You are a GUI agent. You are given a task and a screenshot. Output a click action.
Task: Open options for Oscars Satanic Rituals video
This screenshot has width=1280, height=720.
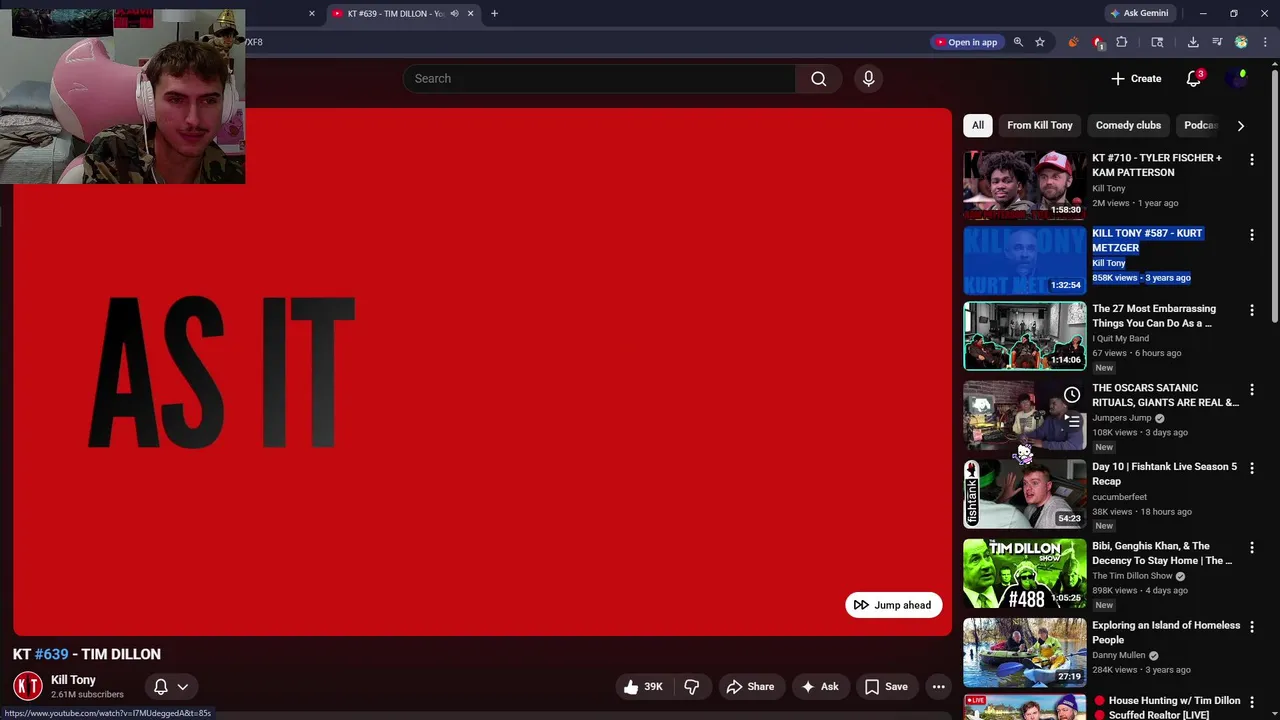(1251, 390)
